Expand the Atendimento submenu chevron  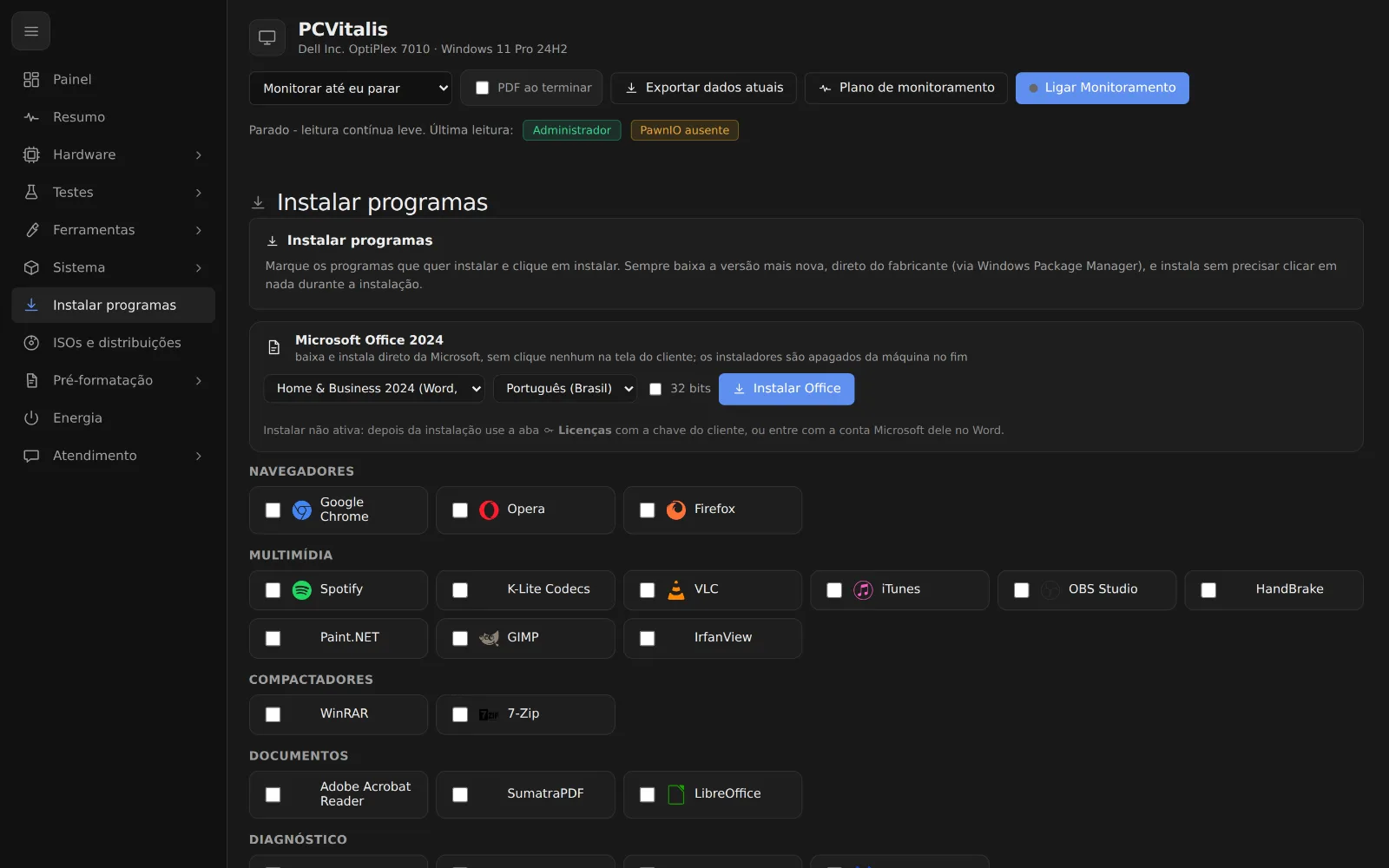point(199,456)
